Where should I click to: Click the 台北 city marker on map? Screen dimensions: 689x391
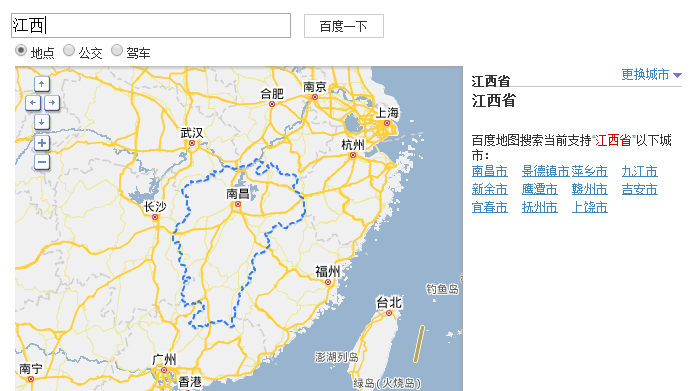click(x=389, y=313)
